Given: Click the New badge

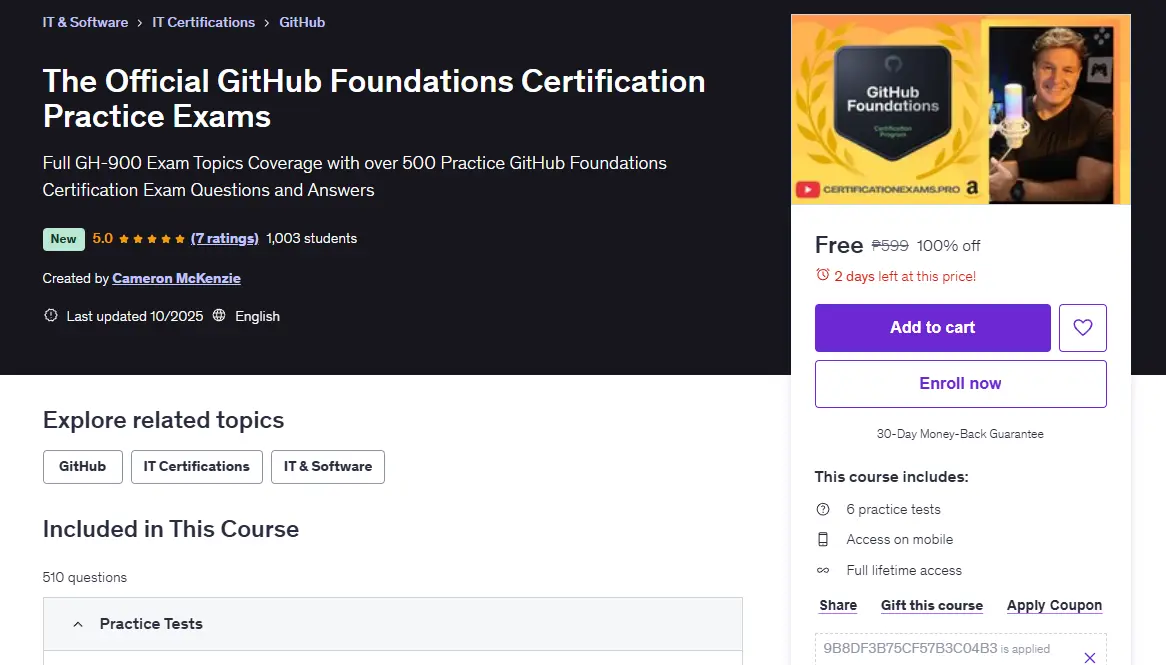Looking at the screenshot, I should (x=63, y=239).
